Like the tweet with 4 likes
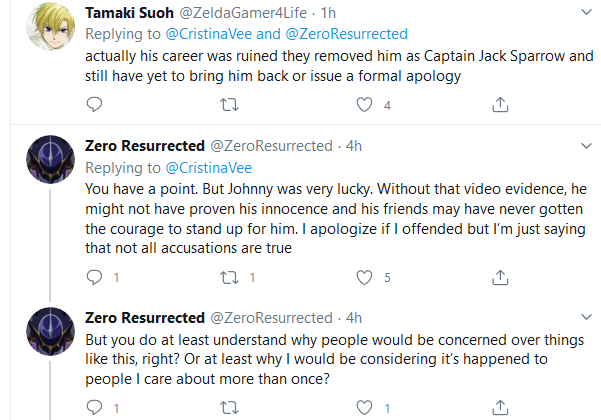The width and height of the screenshot is (601, 420). [x=364, y=105]
